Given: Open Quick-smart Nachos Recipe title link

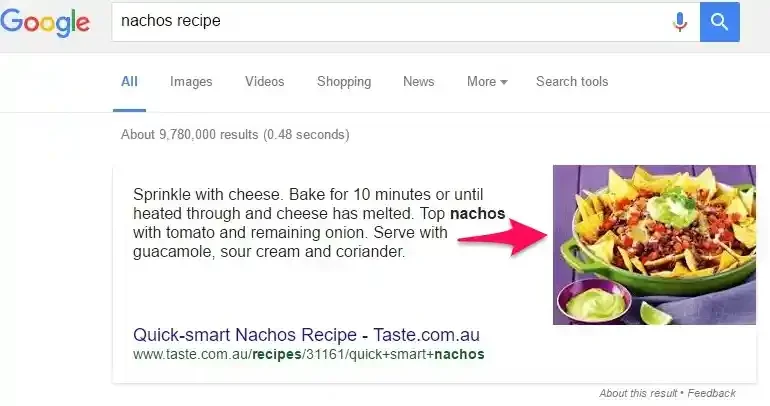Looking at the screenshot, I should 306,335.
